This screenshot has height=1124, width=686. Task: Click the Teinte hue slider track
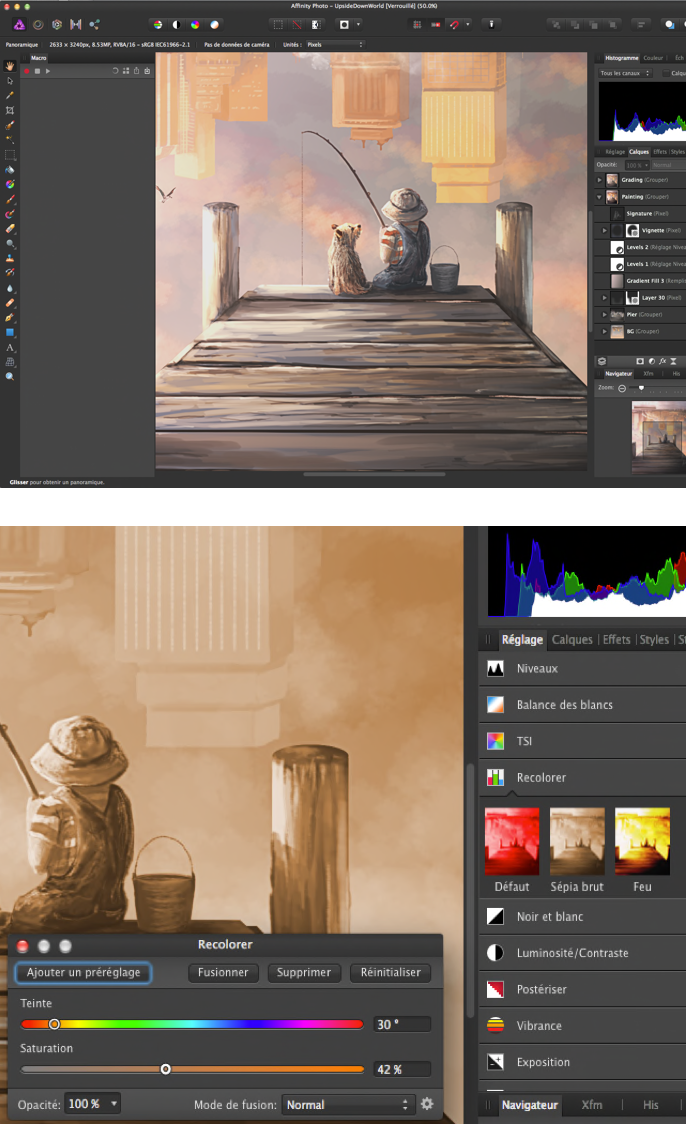tap(192, 1024)
